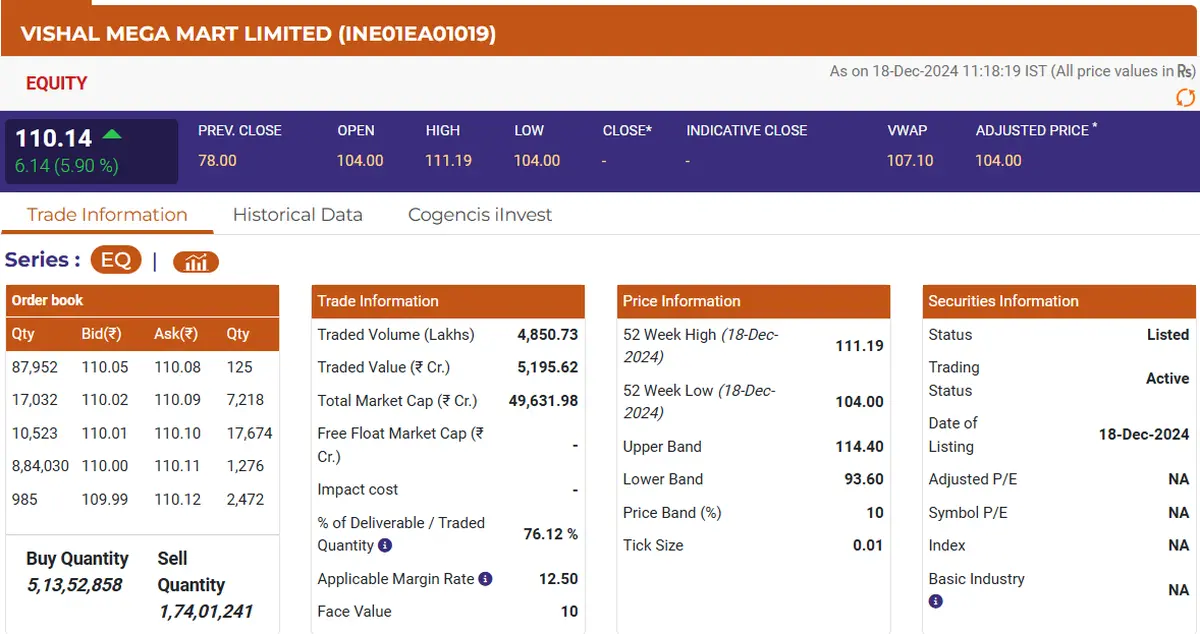Click the orange refresh icon
Screen dimensions: 1200x634
(1185, 97)
